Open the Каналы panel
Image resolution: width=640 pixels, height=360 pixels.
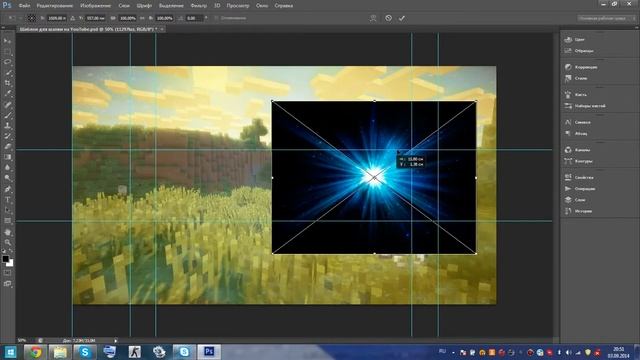click(x=577, y=150)
